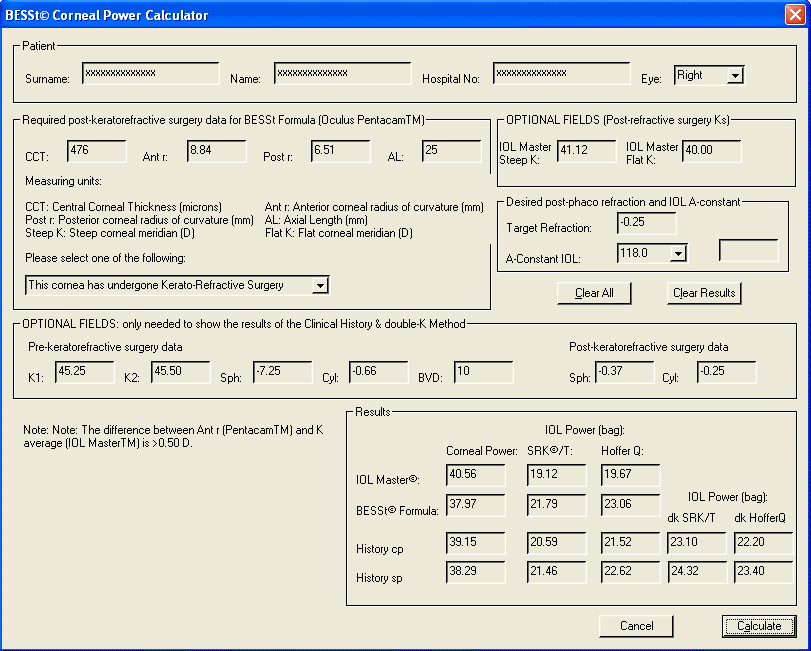Click the 'dk HofferQ' column header

(760, 518)
